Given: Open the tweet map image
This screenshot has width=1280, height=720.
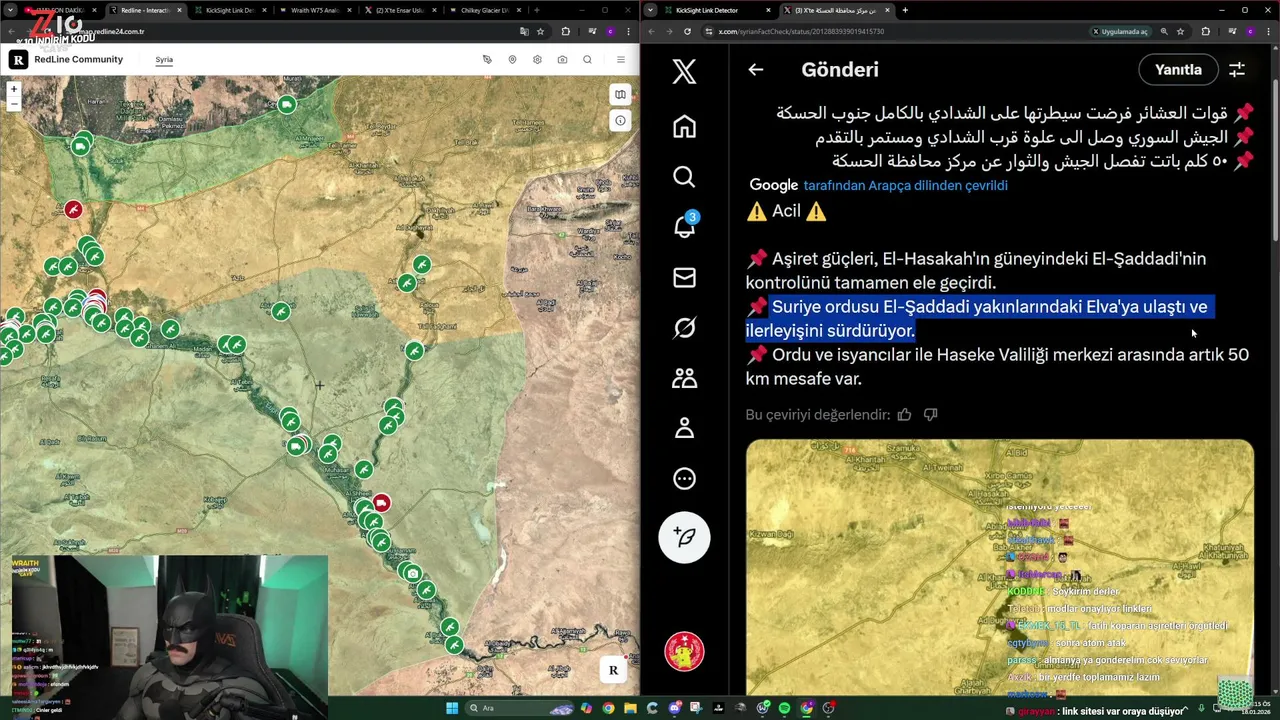Looking at the screenshot, I should (x=999, y=566).
